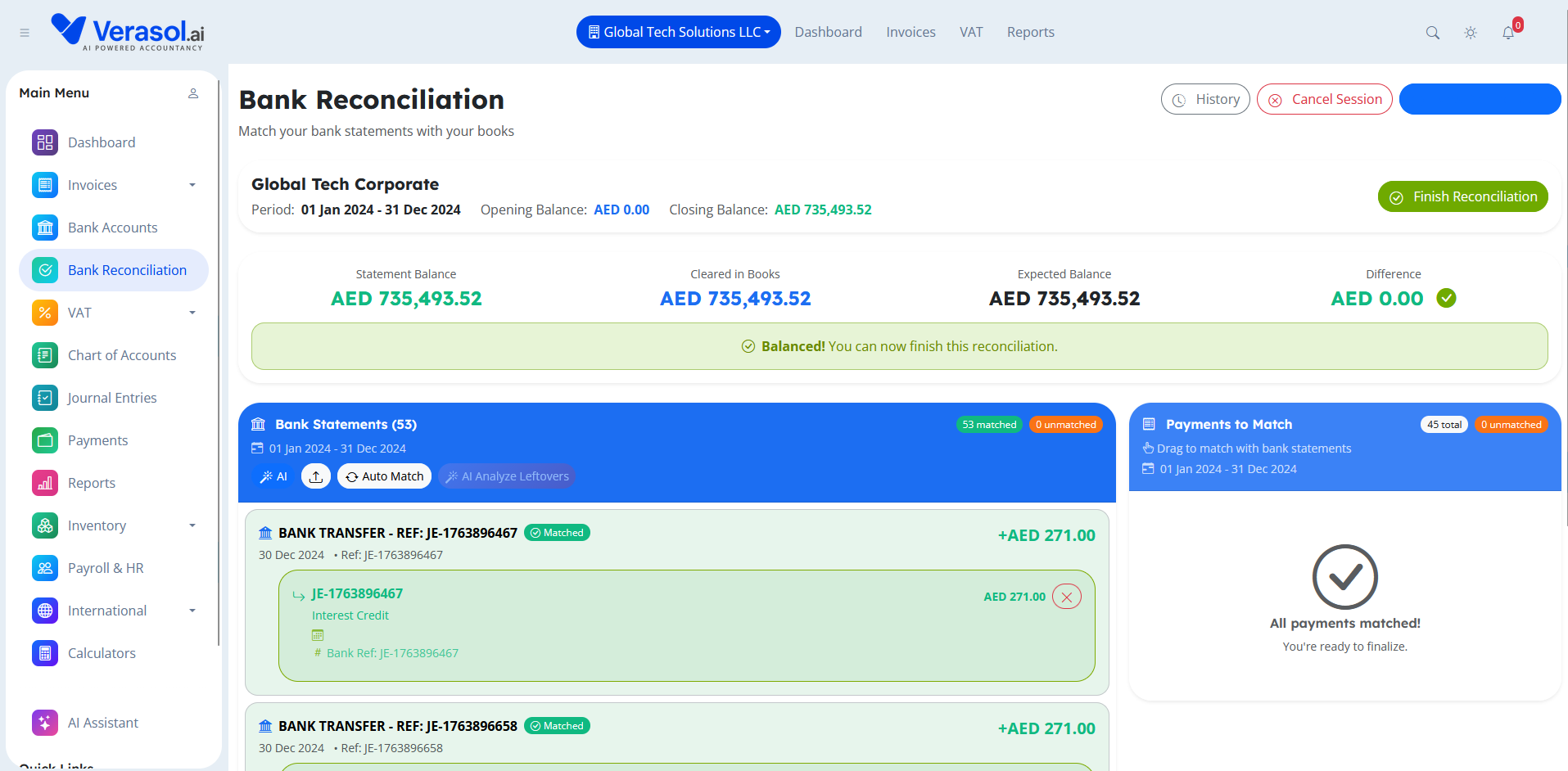Click the Statement Balance AED 735,493.52 value
Image resolution: width=1568 pixels, height=771 pixels.
coord(406,299)
